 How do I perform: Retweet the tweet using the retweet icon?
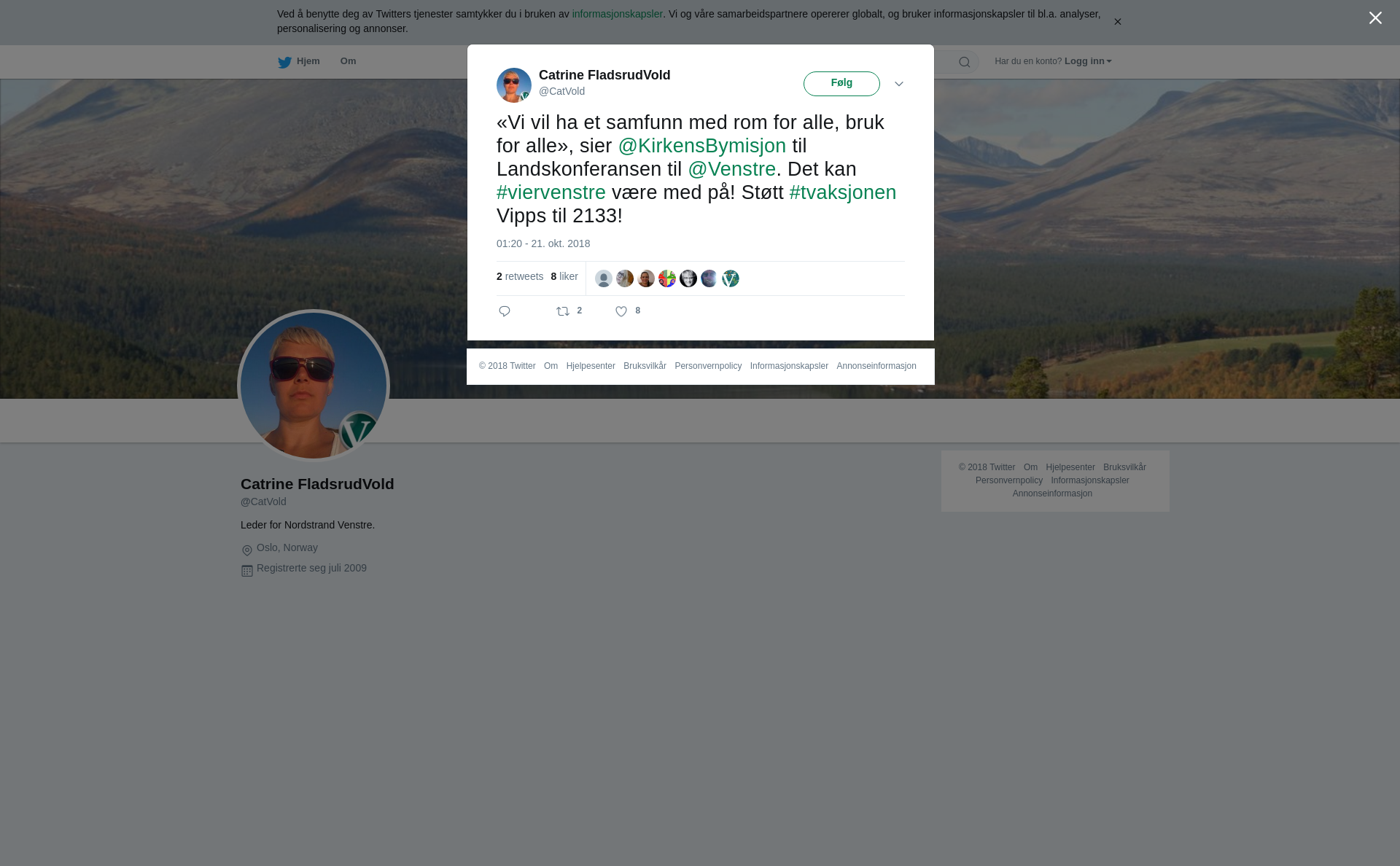click(563, 311)
